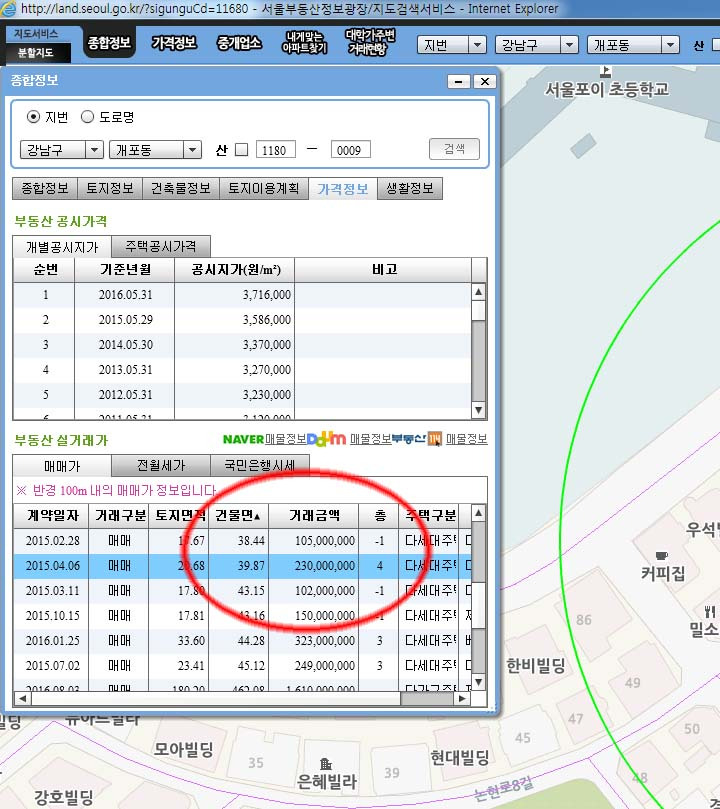Sort by 건물면 column header
Screen dimensions: 720x809
[x=238, y=515]
